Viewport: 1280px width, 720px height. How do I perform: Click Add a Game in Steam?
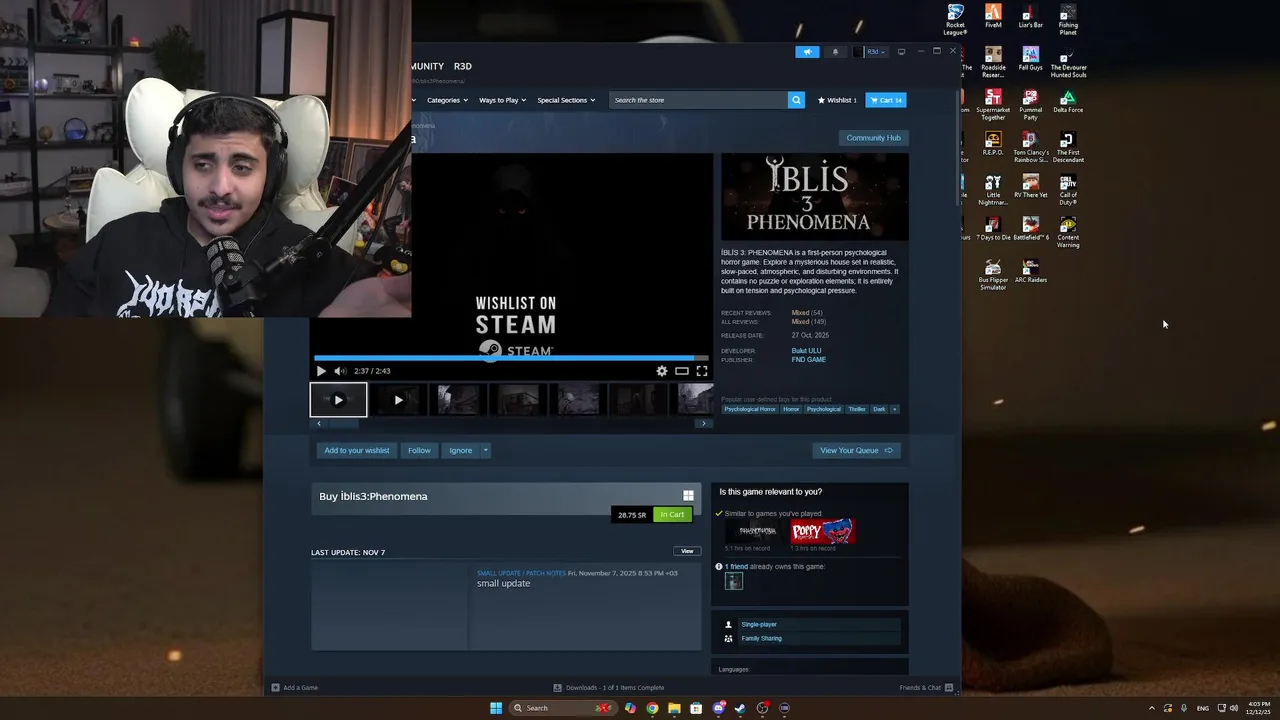pyautogui.click(x=294, y=688)
